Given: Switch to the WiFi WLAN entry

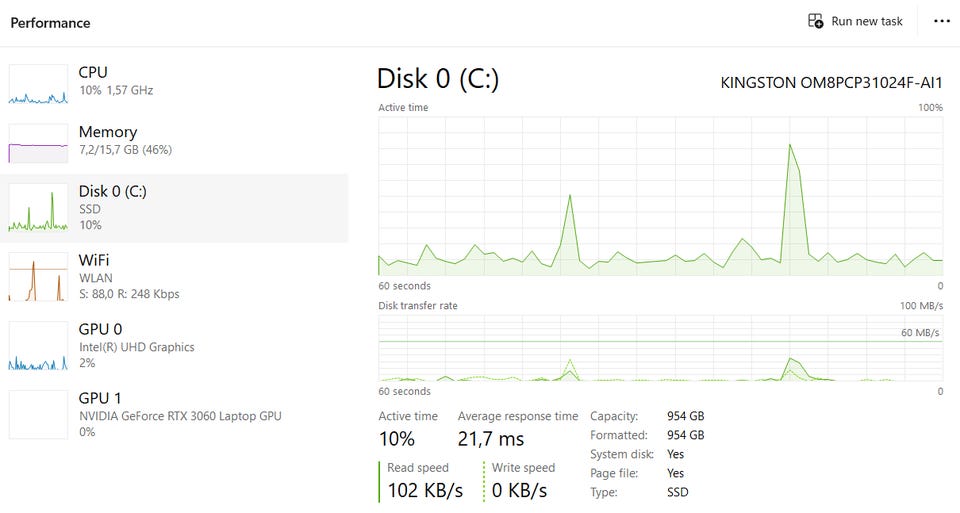Looking at the screenshot, I should [x=94, y=261].
